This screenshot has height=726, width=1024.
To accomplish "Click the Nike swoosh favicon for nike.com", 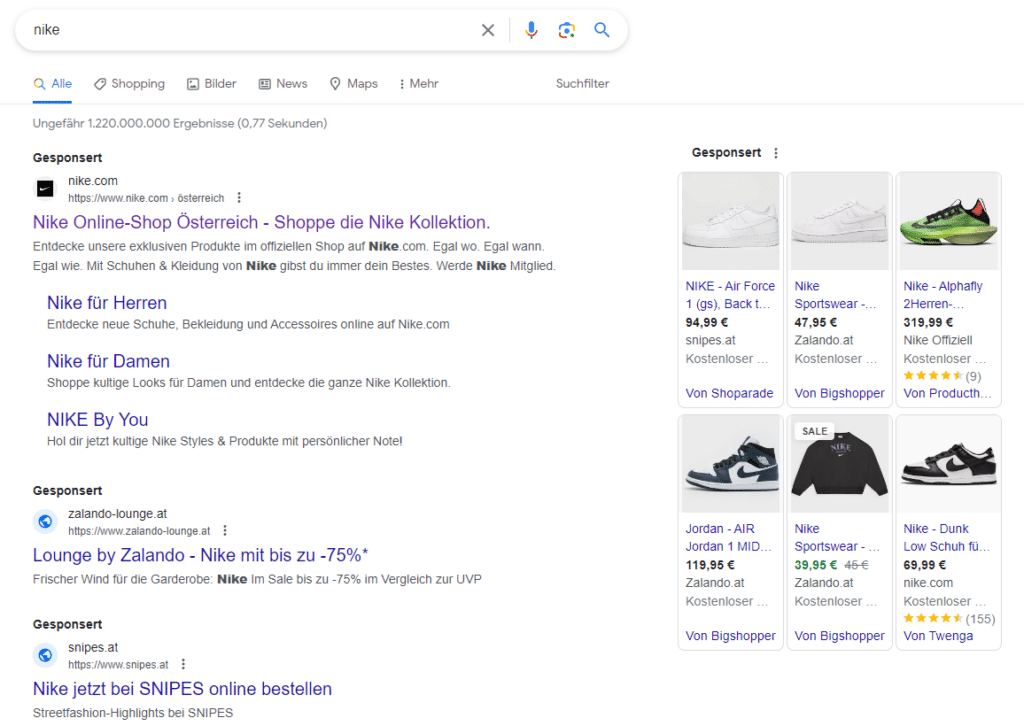I will 45,189.
